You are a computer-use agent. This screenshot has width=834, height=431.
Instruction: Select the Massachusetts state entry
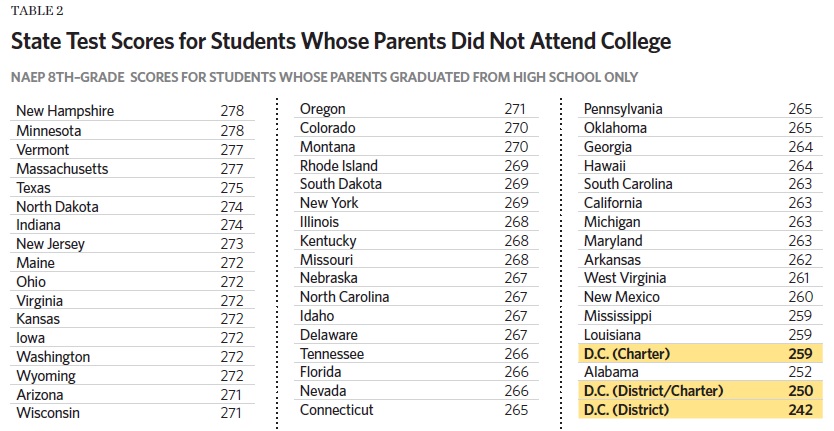[x=62, y=168]
